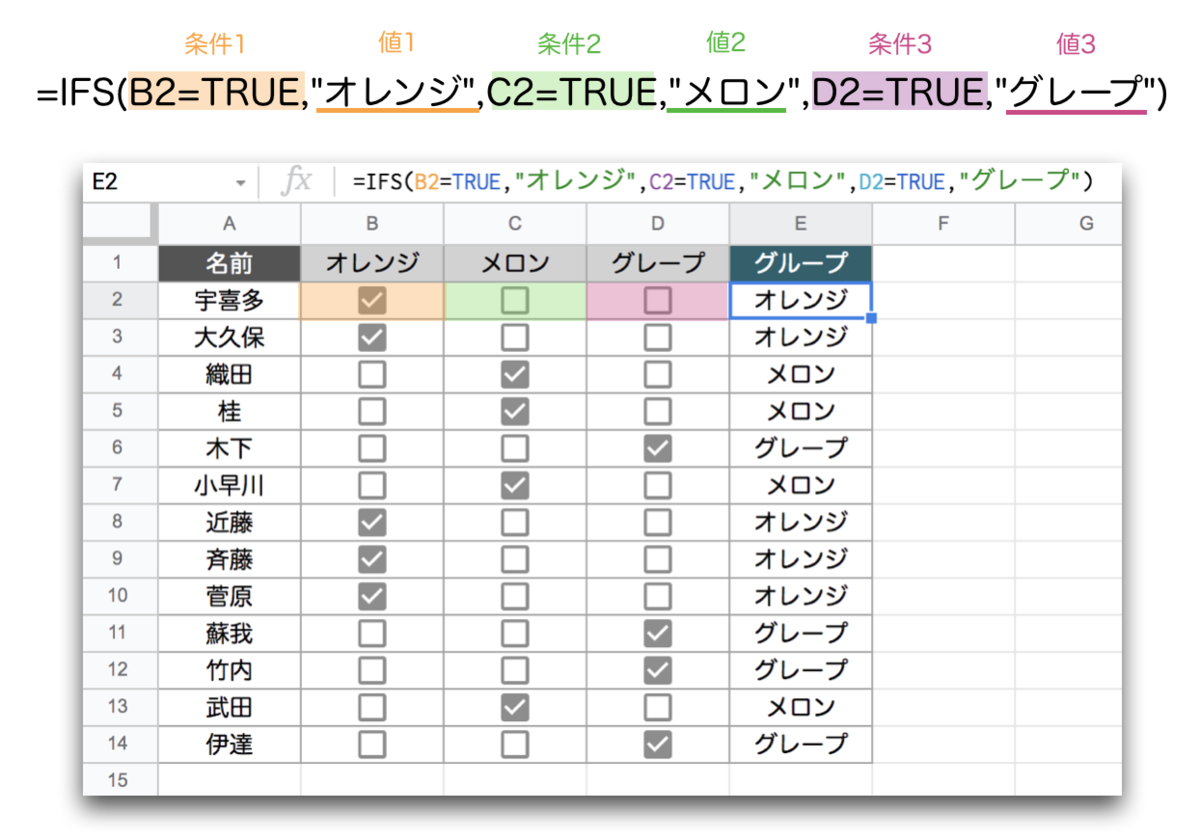Select column B header
The height and width of the screenshot is (839, 1200).
click(372, 223)
